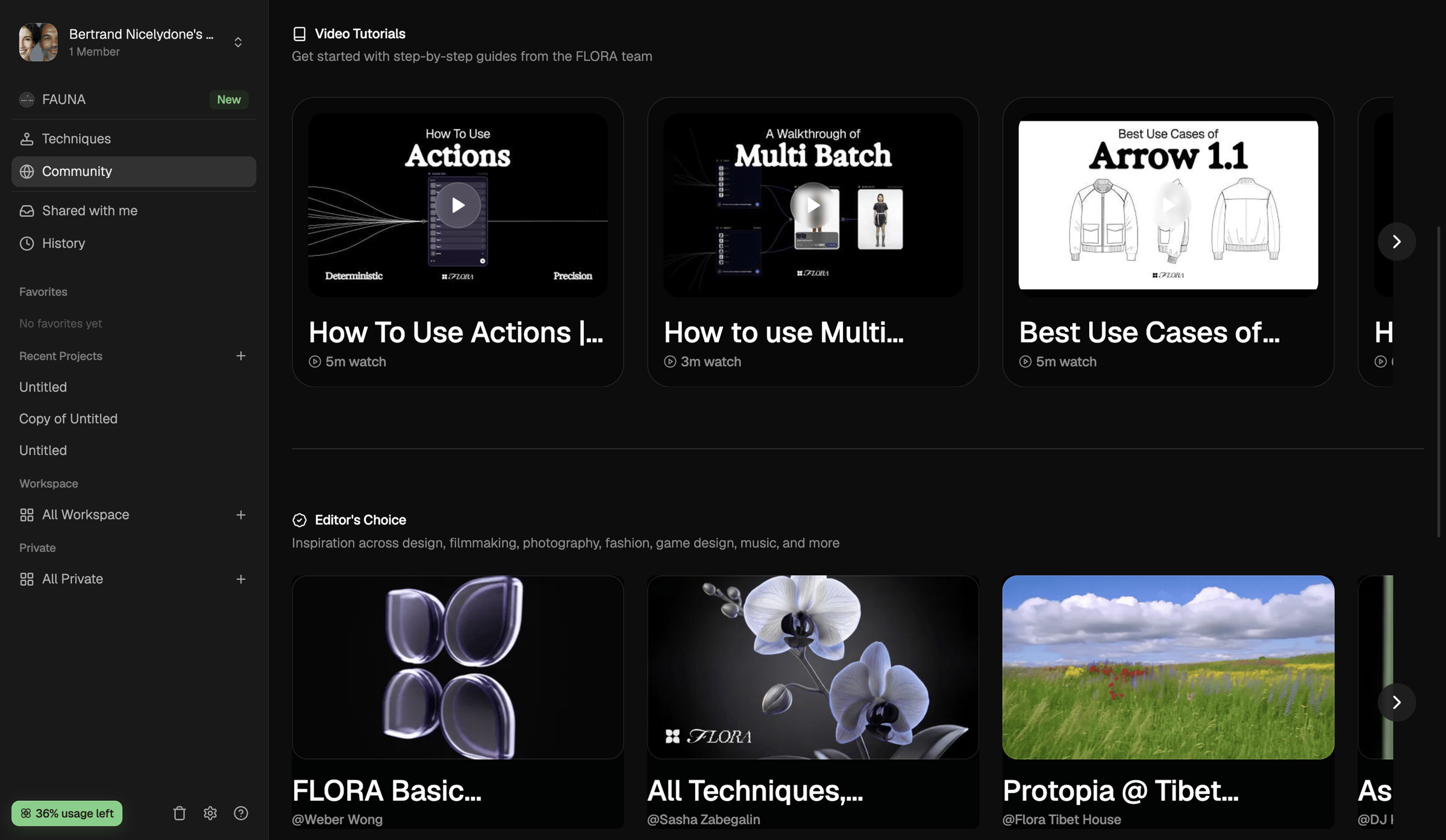Click the Video Tutorials heading
1446x840 pixels.
pyautogui.click(x=360, y=34)
